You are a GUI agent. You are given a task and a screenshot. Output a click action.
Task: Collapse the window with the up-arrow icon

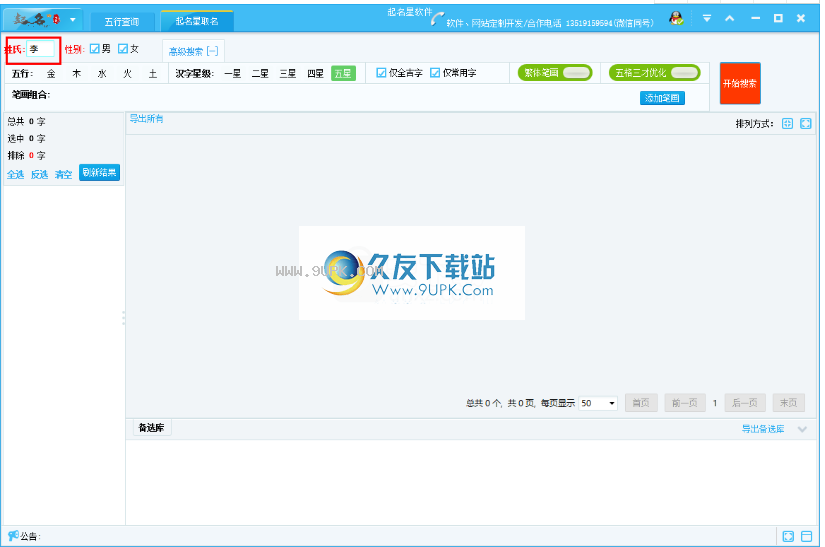click(x=729, y=18)
